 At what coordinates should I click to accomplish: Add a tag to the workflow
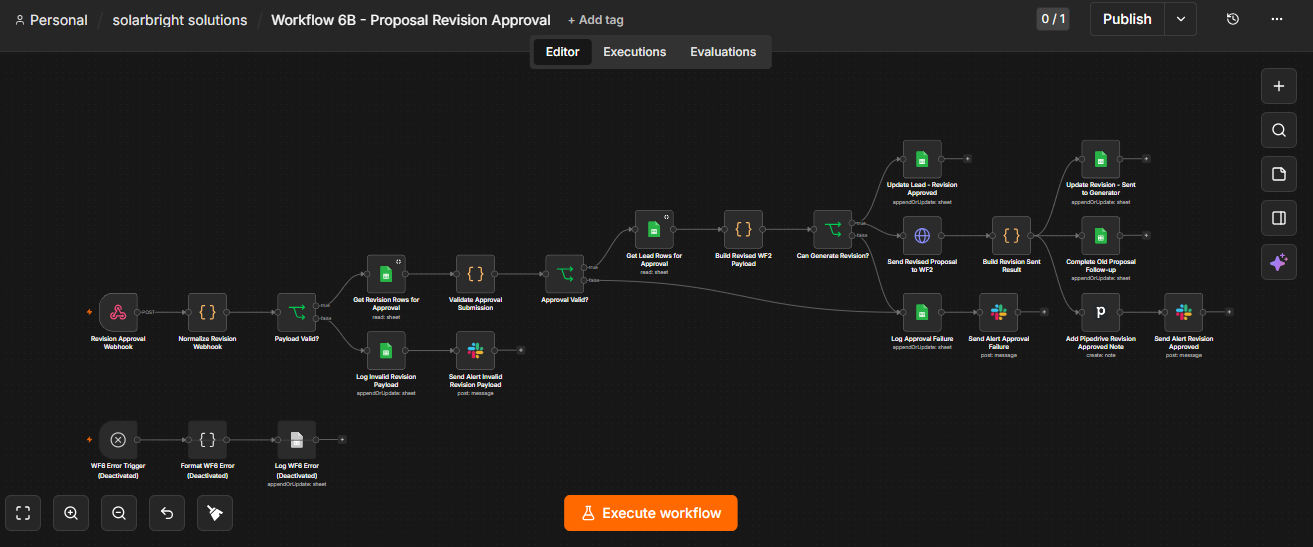point(595,20)
